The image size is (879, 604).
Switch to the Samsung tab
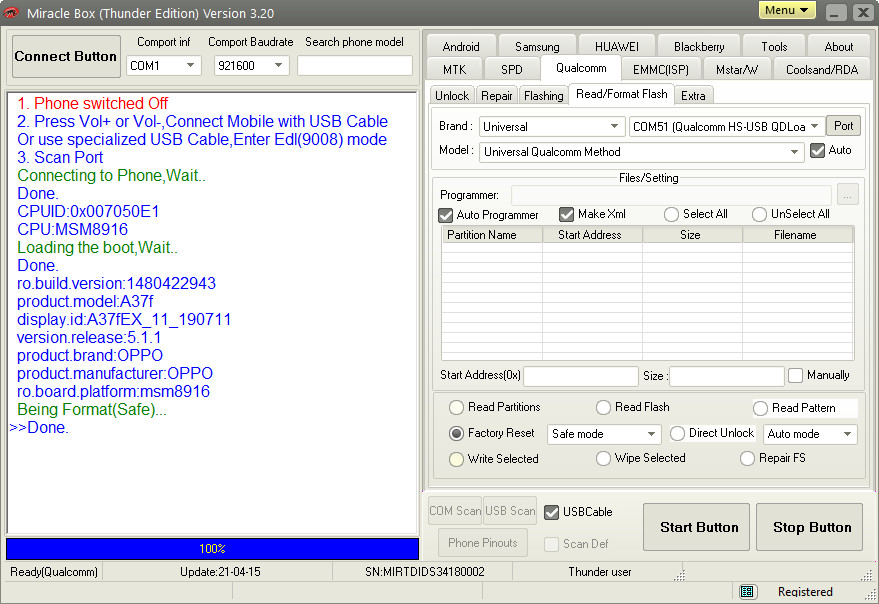(x=537, y=46)
